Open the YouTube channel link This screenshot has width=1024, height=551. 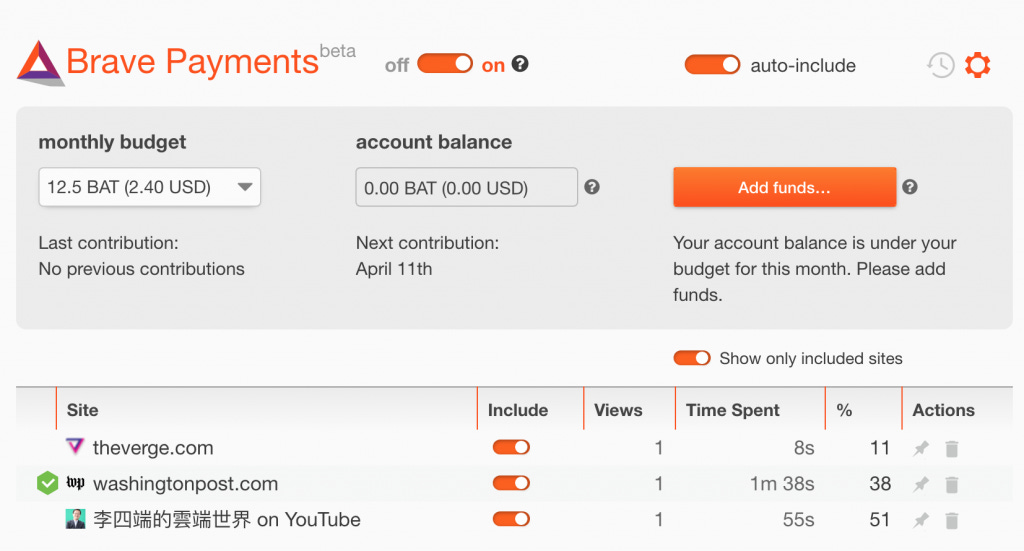pos(227,520)
